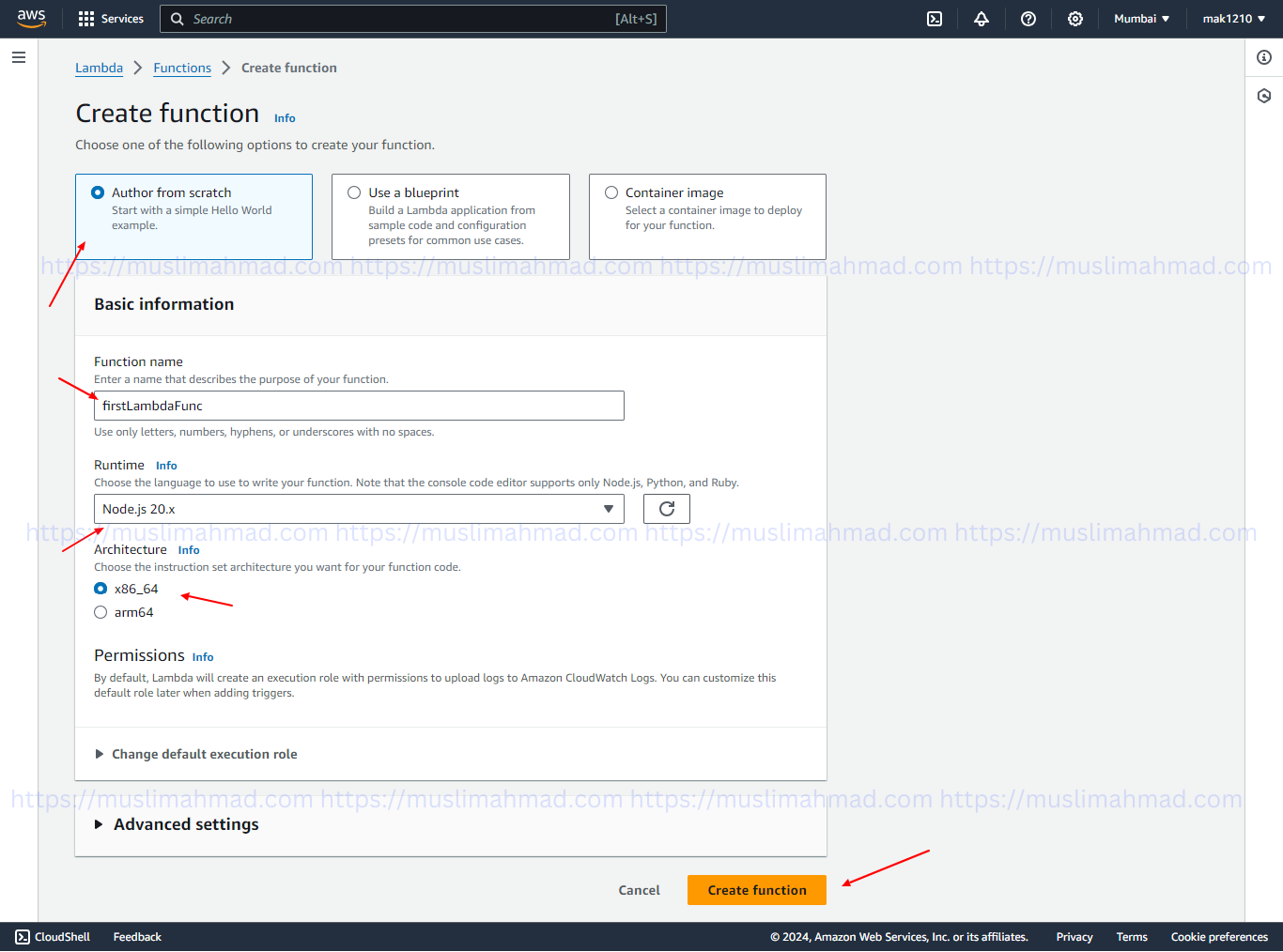Navigate to Functions via the breadcrumb
This screenshot has width=1283, height=952.
182,67
